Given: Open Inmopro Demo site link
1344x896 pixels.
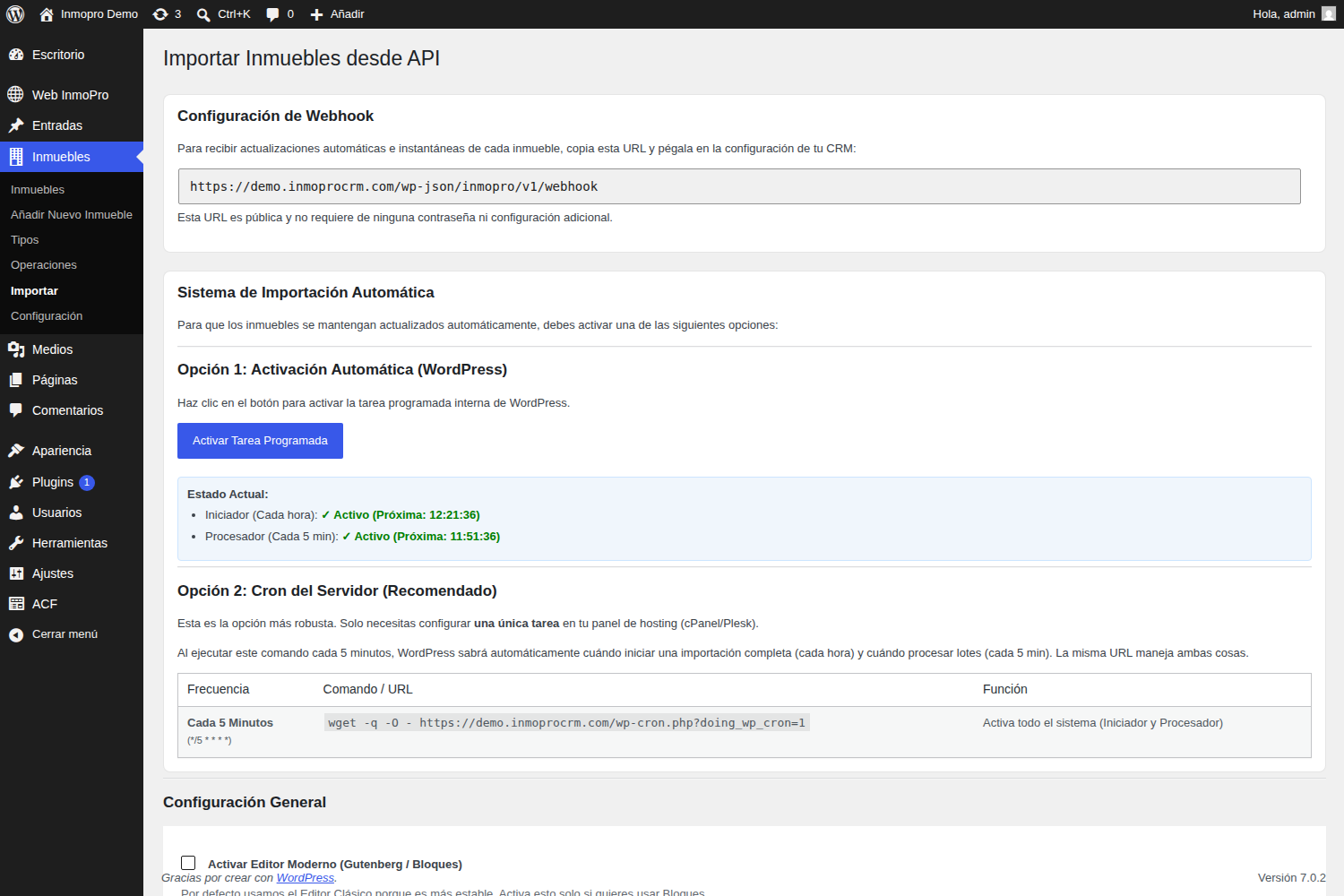Looking at the screenshot, I should [99, 14].
